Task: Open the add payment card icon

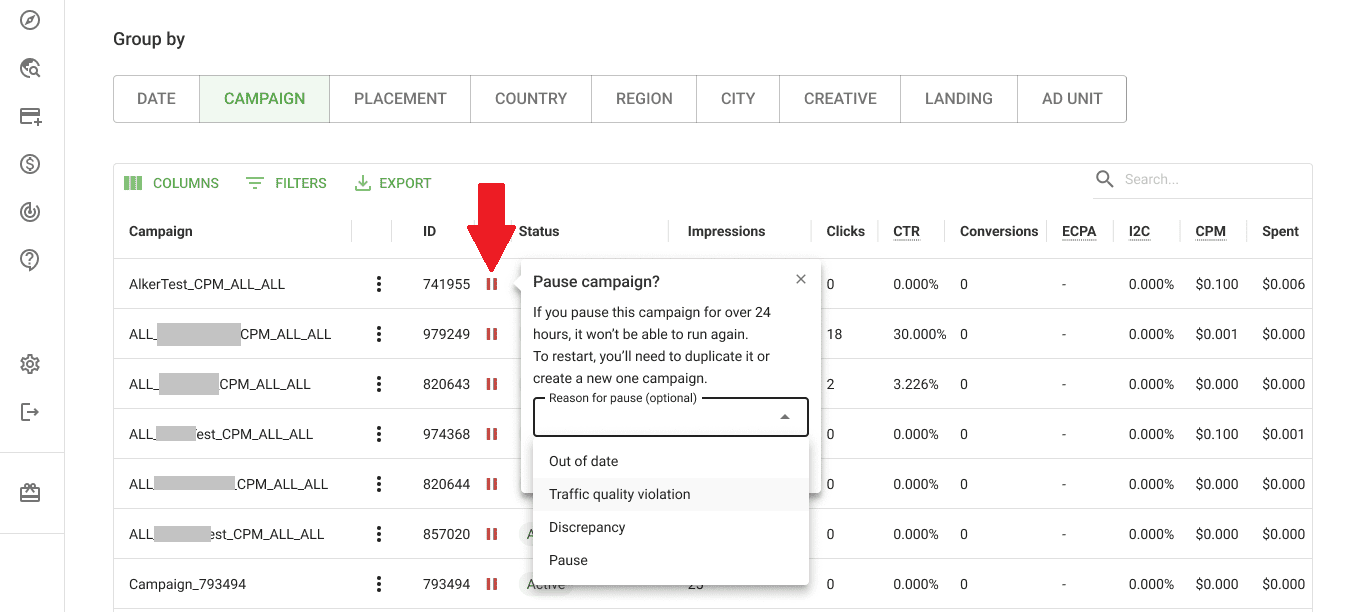Action: (x=30, y=116)
